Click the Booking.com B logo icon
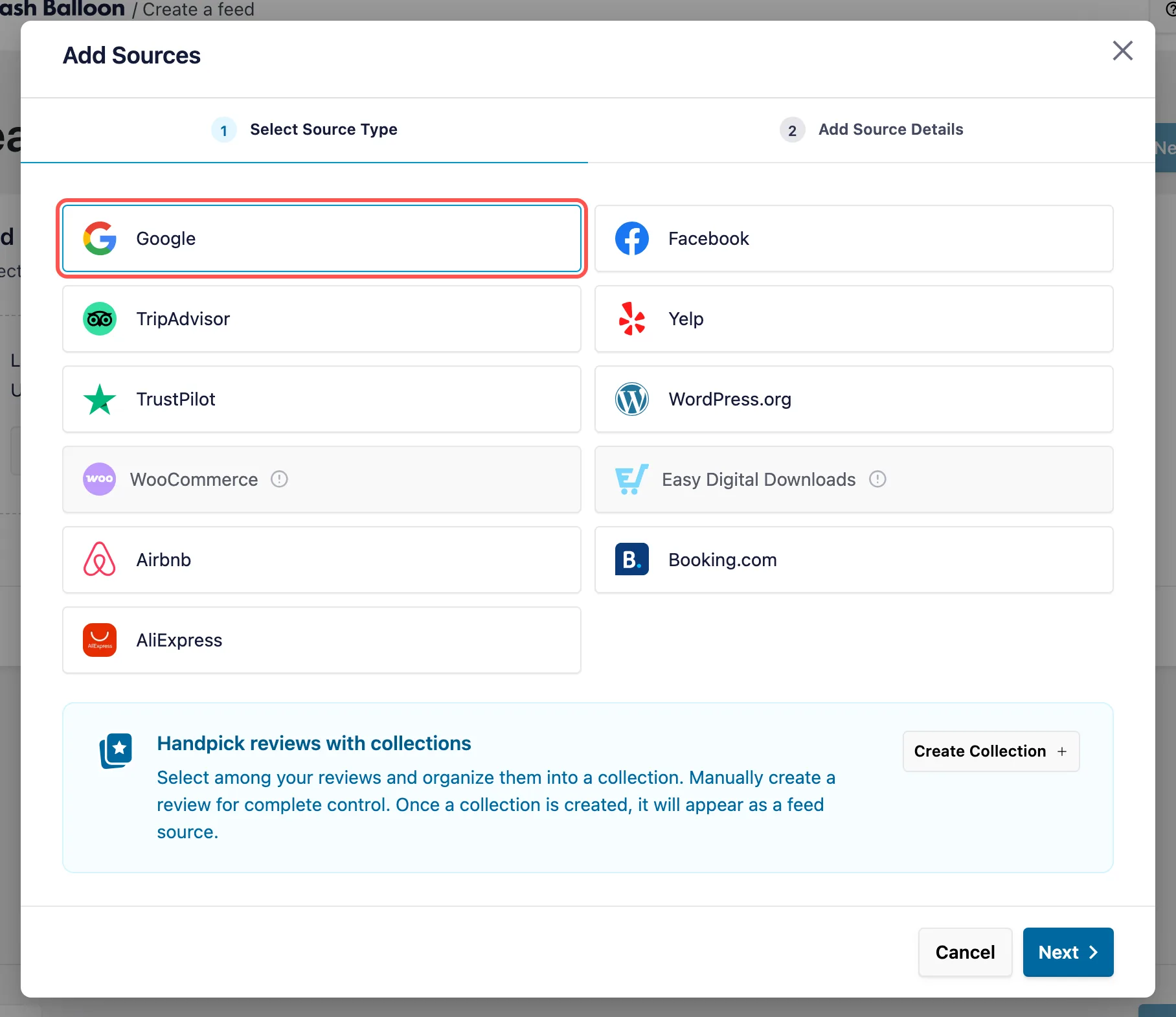Viewport: 1176px width, 1017px height. tap(632, 560)
